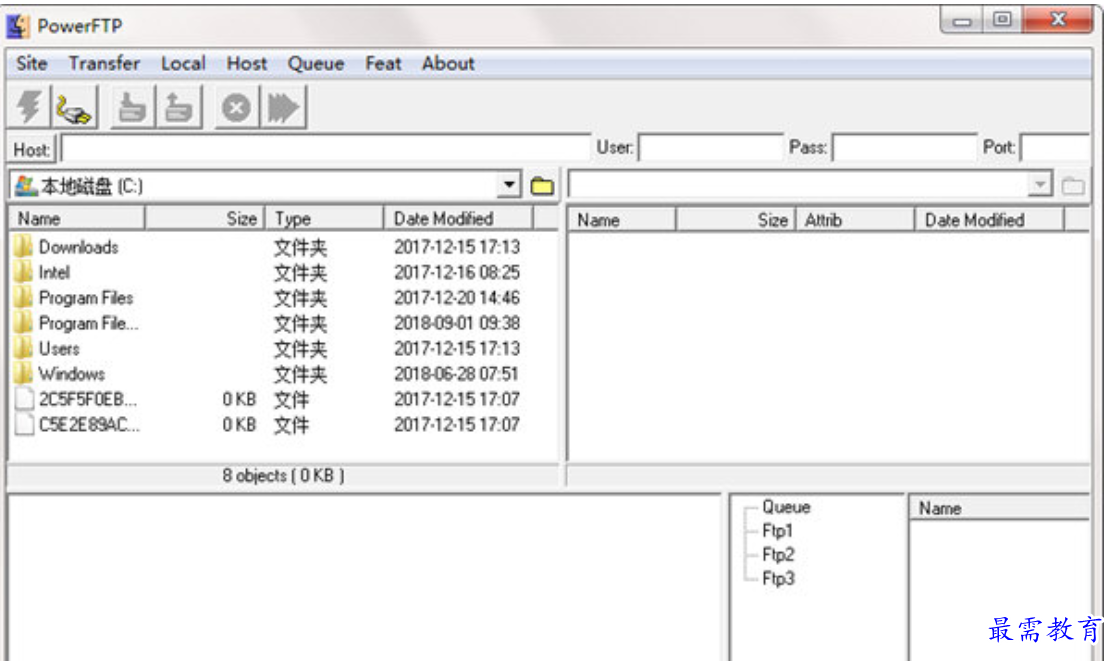1110x661 pixels.
Task: Sort remote files by Date Modified
Action: [990, 220]
